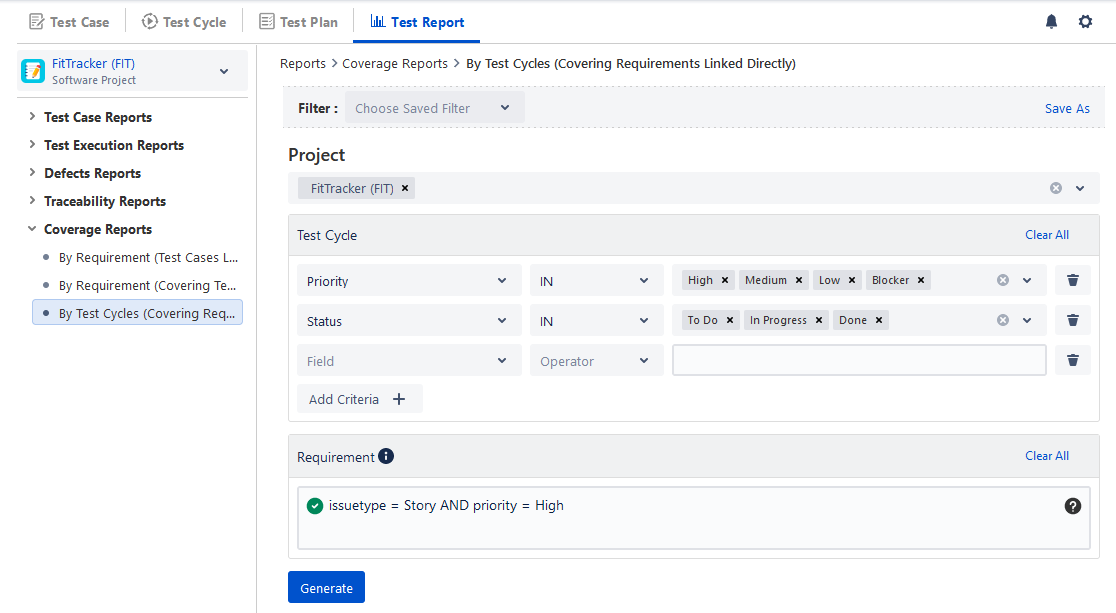Screen dimensions: 1116x613
Task: Open the Status field dropdown
Action: tap(409, 320)
